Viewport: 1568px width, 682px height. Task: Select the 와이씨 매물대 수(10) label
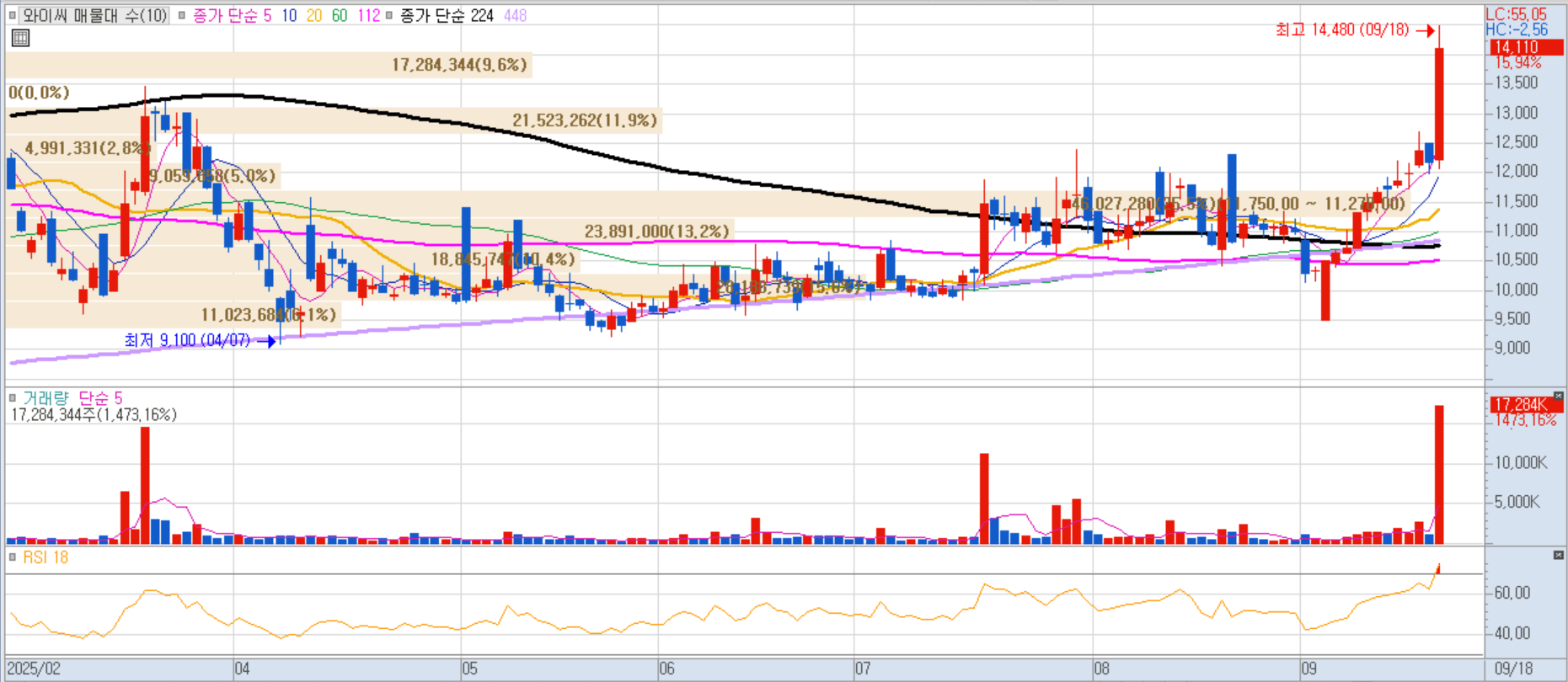tap(94, 15)
